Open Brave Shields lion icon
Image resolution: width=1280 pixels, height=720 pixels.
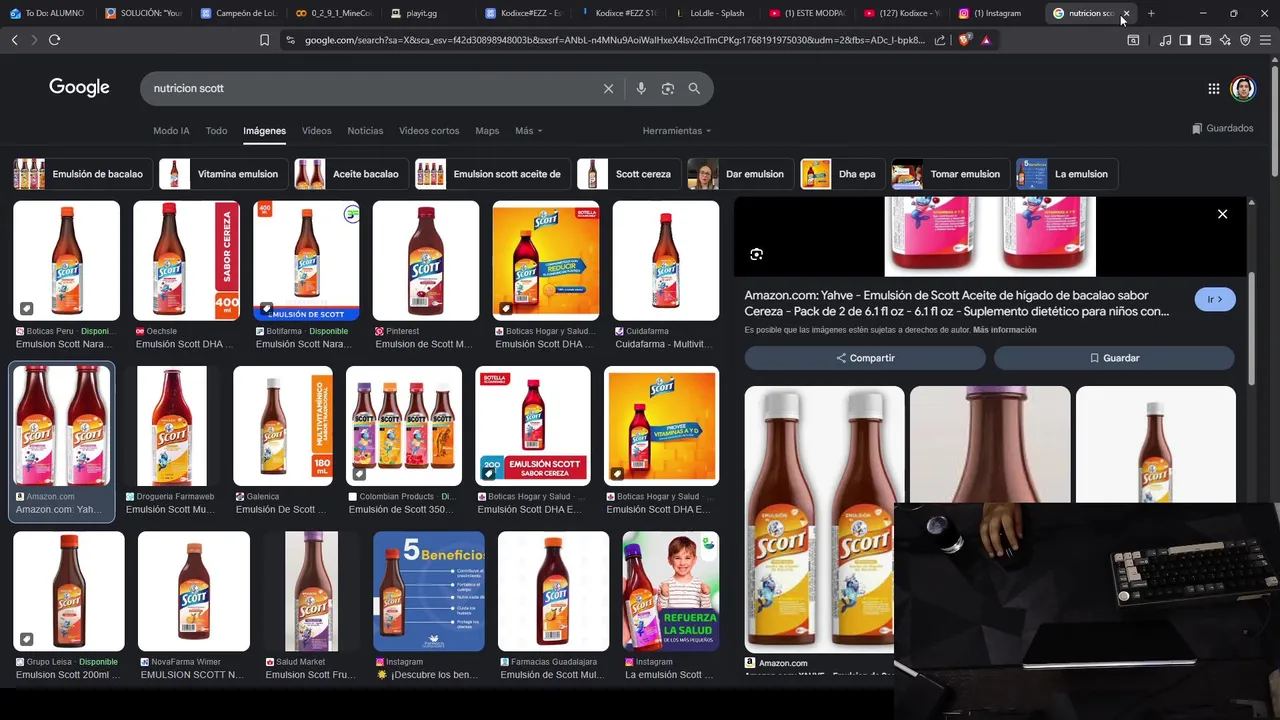964,40
